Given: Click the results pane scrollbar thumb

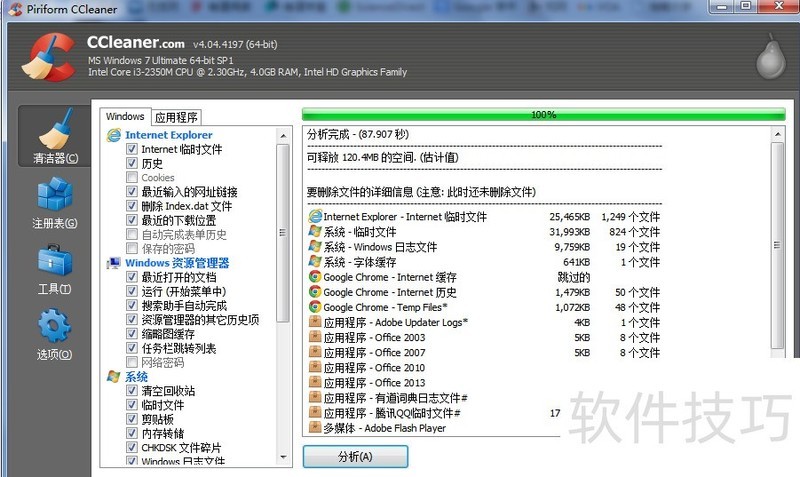Looking at the screenshot, I should 777,245.
